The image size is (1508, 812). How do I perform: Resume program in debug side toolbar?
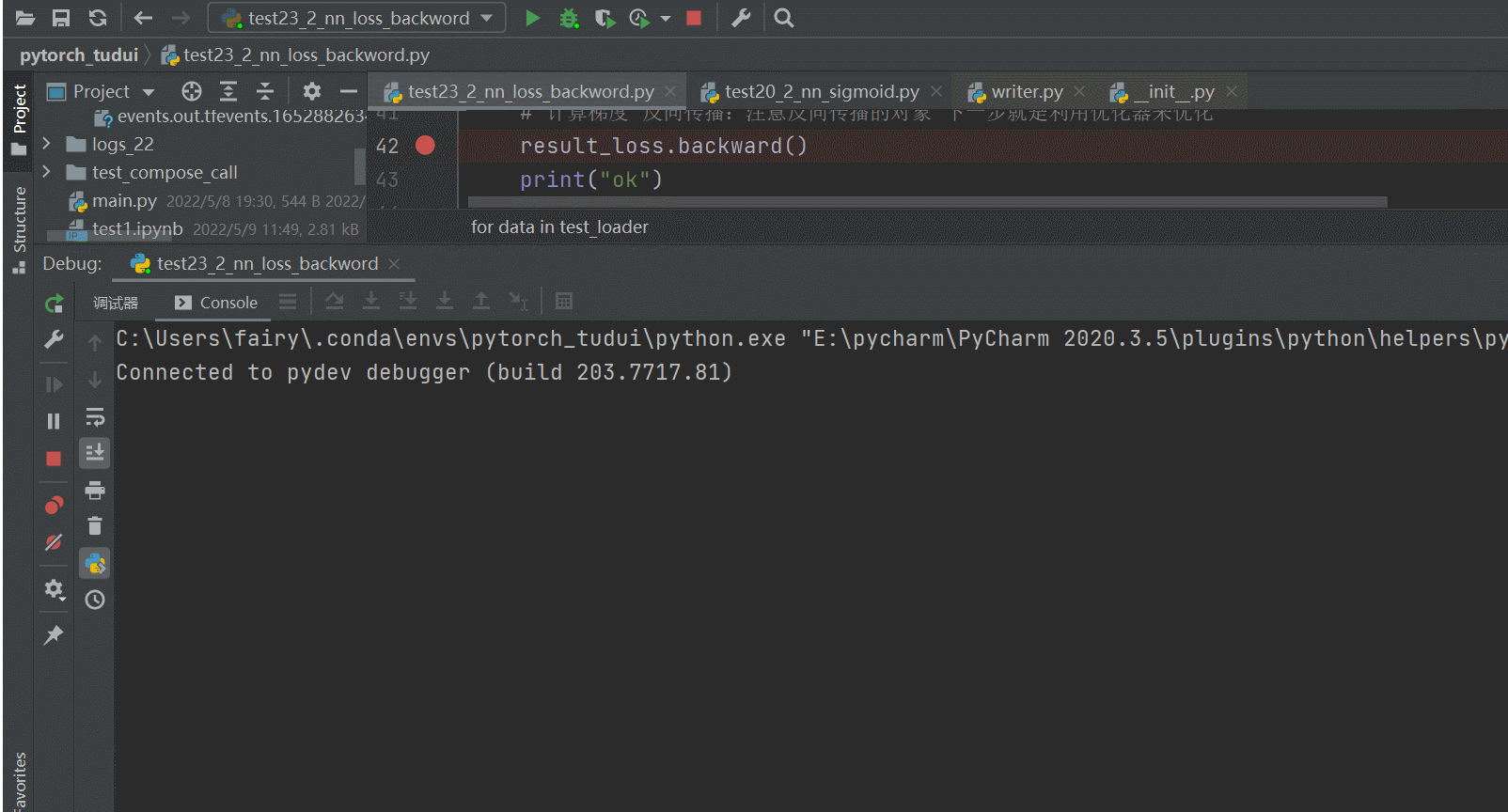(54, 384)
